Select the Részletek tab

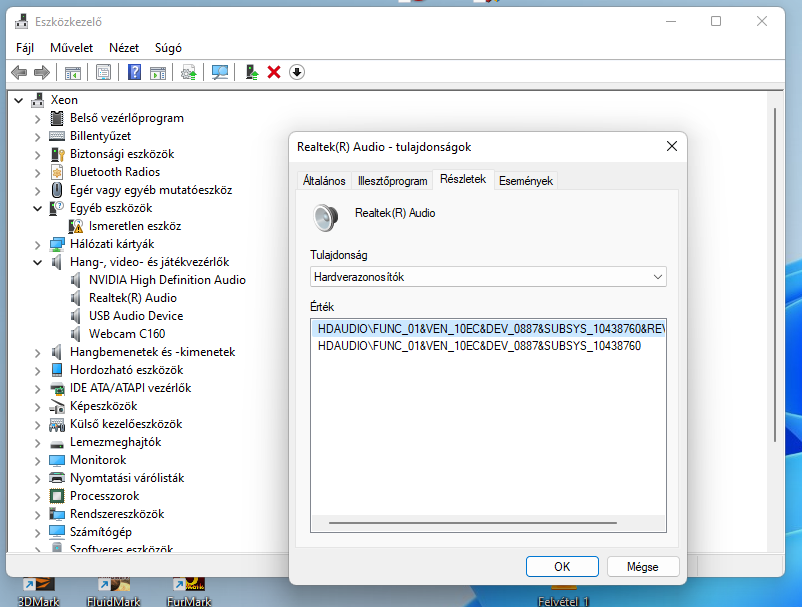[x=463, y=179]
